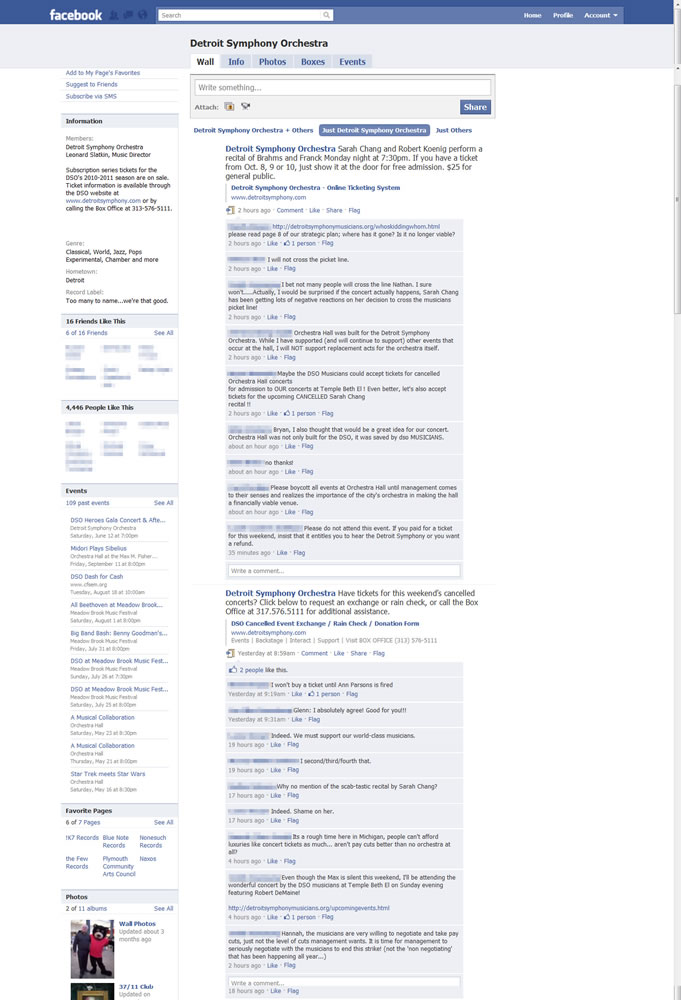This screenshot has width=681, height=1000.
Task: Open the notifications globe icon
Action: pyautogui.click(x=142, y=15)
